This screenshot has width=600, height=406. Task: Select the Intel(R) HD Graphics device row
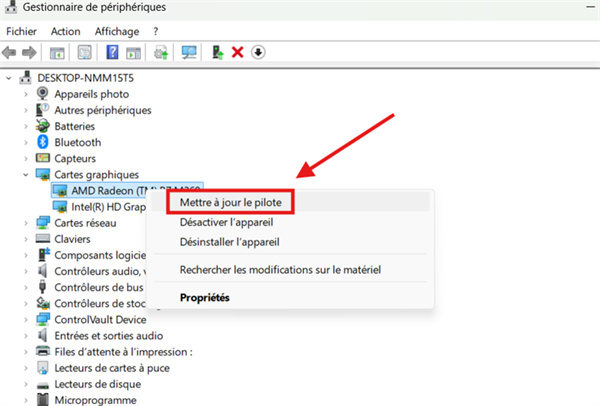pos(99,207)
